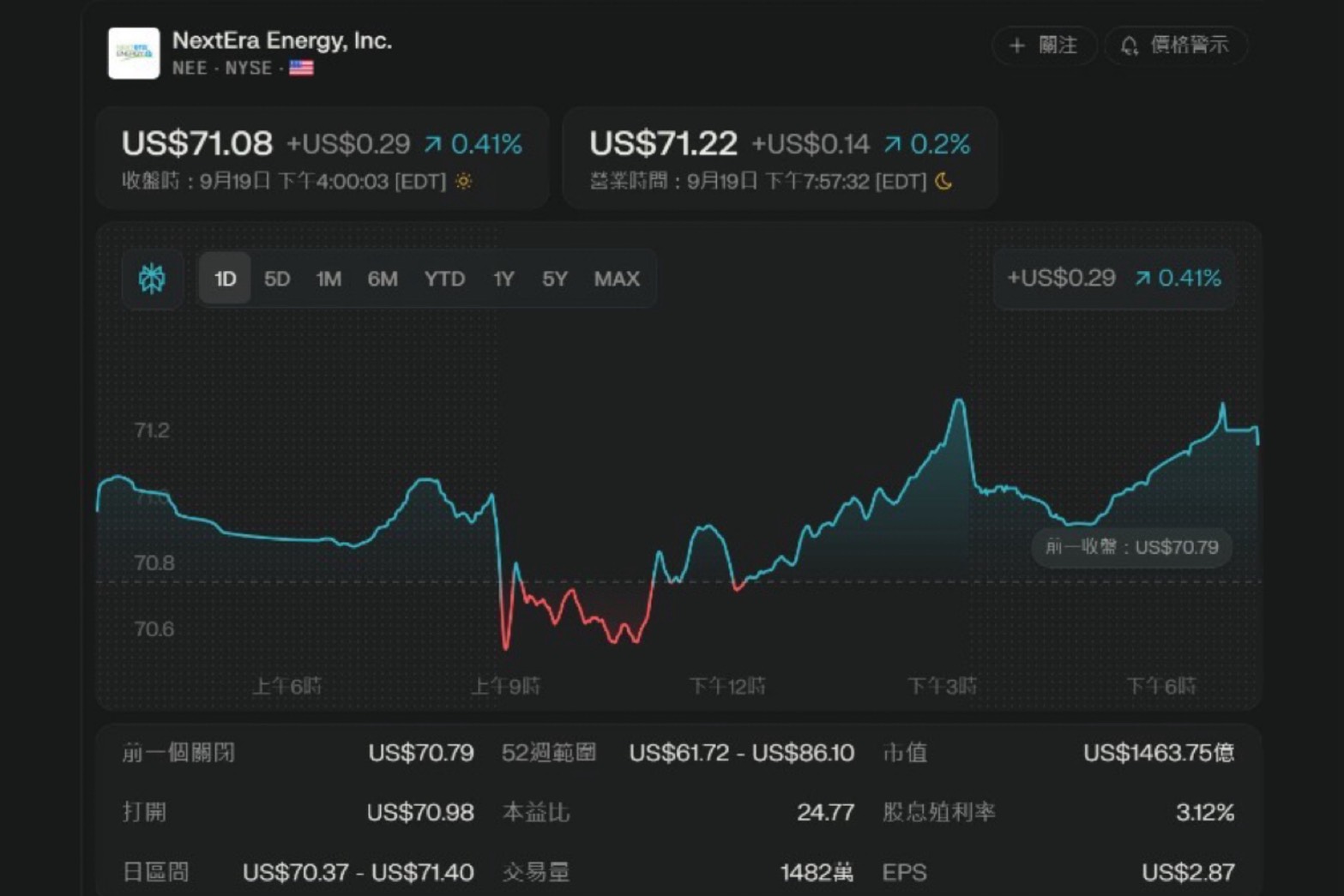Click the 下午12時 time axis label
1344x896 pixels.
point(728,686)
